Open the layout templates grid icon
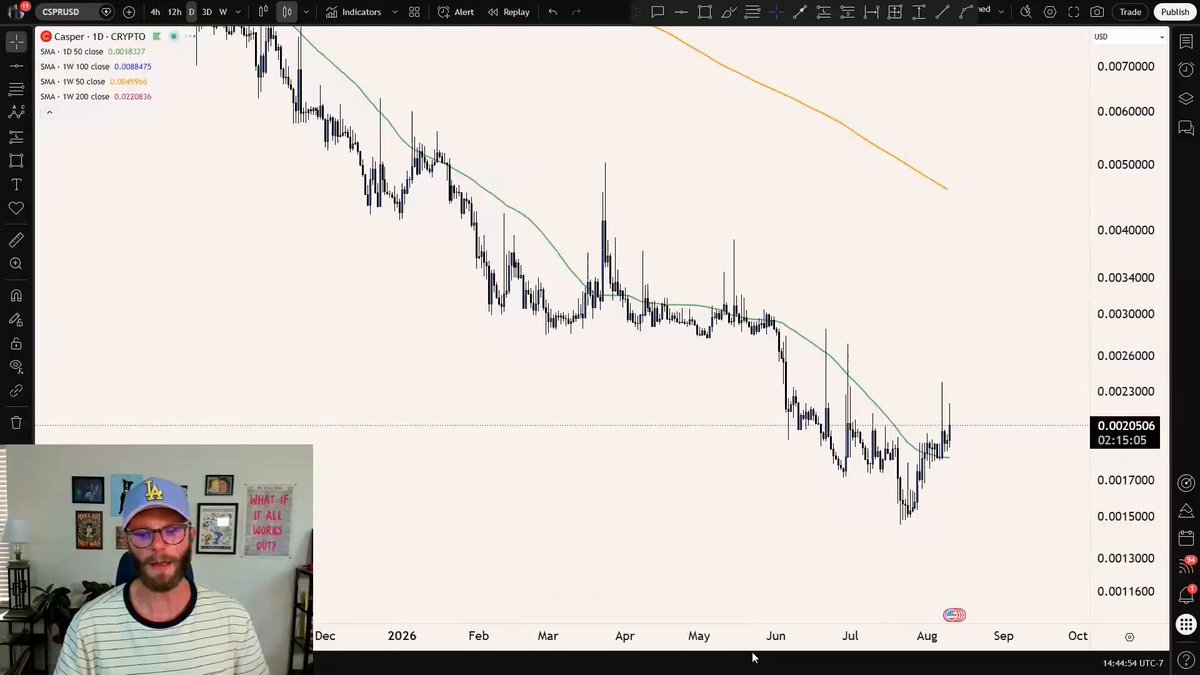The height and width of the screenshot is (675, 1200). 414,12
